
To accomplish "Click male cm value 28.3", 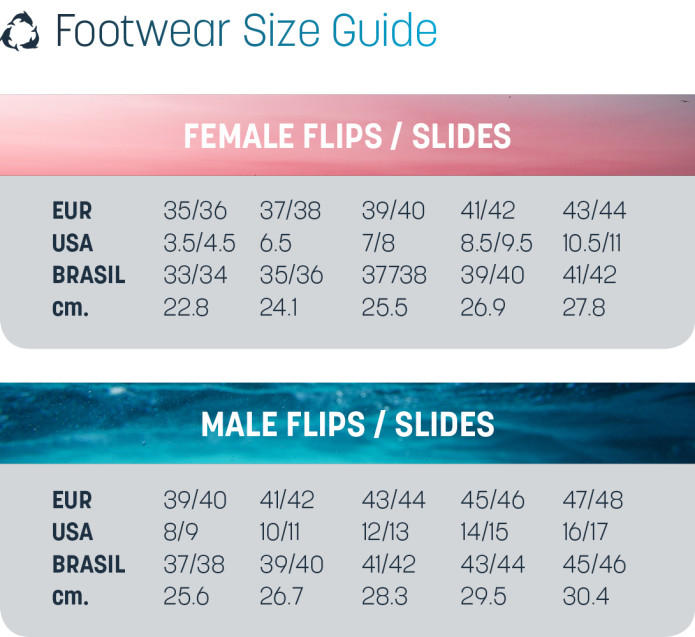I will pyautogui.click(x=384, y=597).
